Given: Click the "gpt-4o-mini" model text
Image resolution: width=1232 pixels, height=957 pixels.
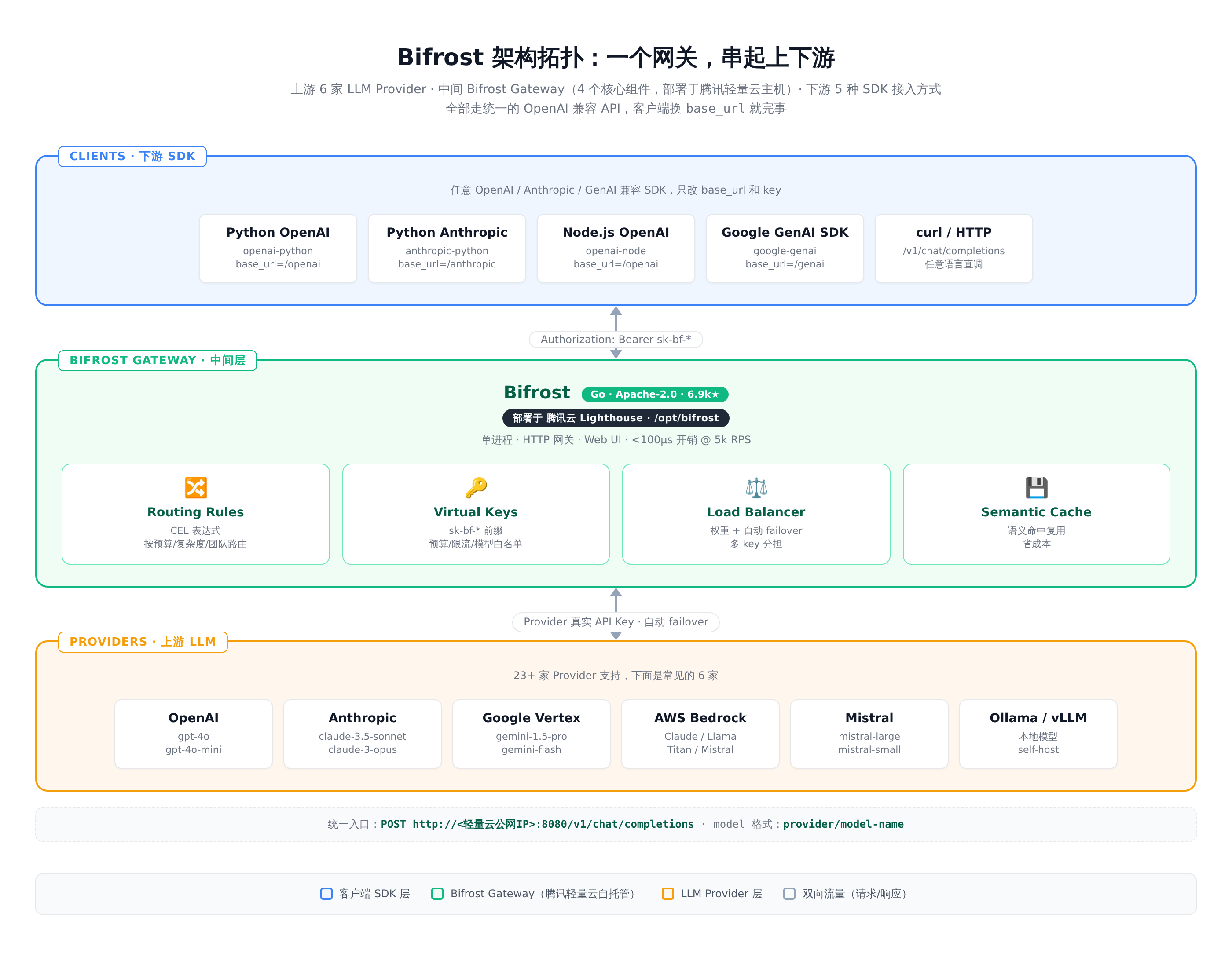Looking at the screenshot, I should point(194,750).
